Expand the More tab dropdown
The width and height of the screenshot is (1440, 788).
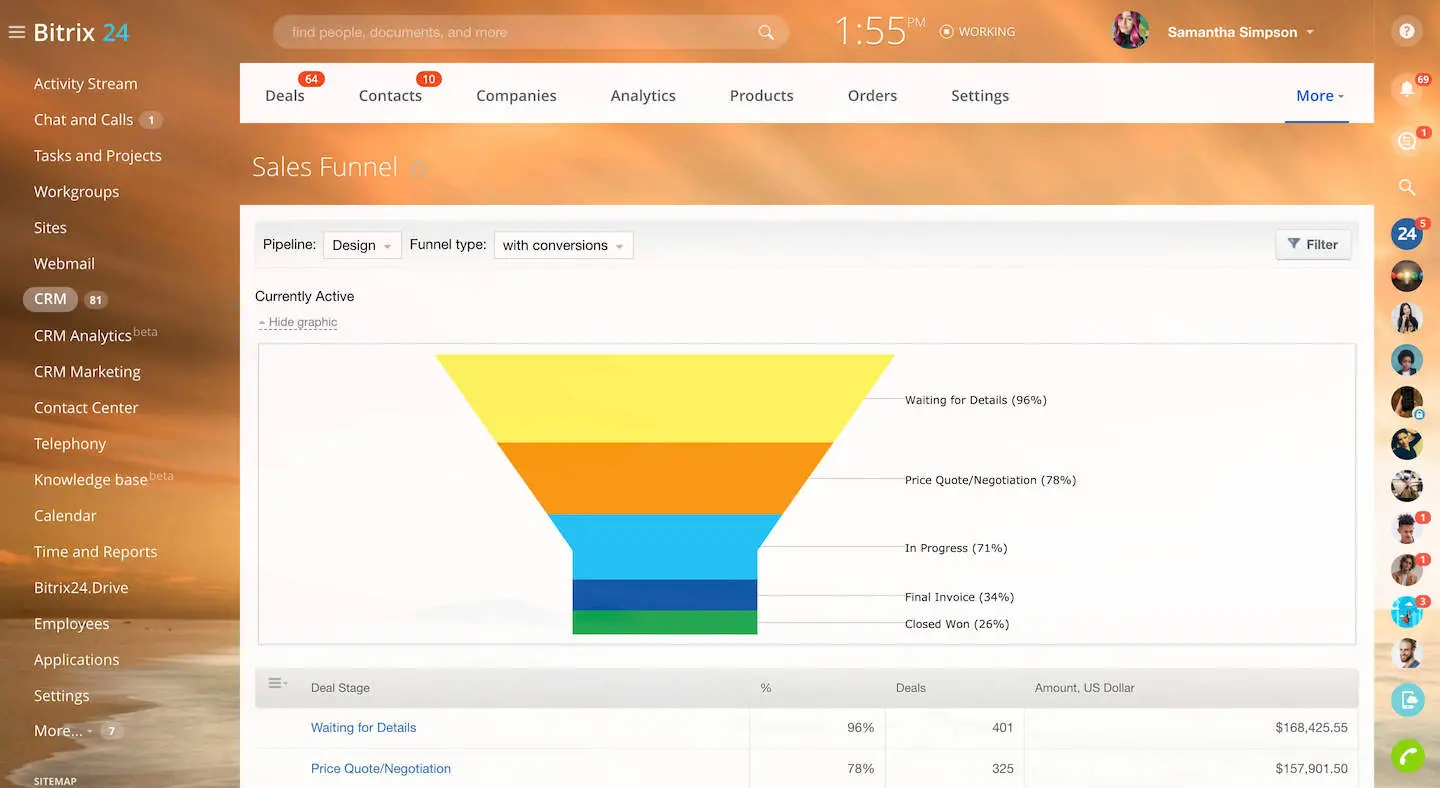pyautogui.click(x=1319, y=96)
